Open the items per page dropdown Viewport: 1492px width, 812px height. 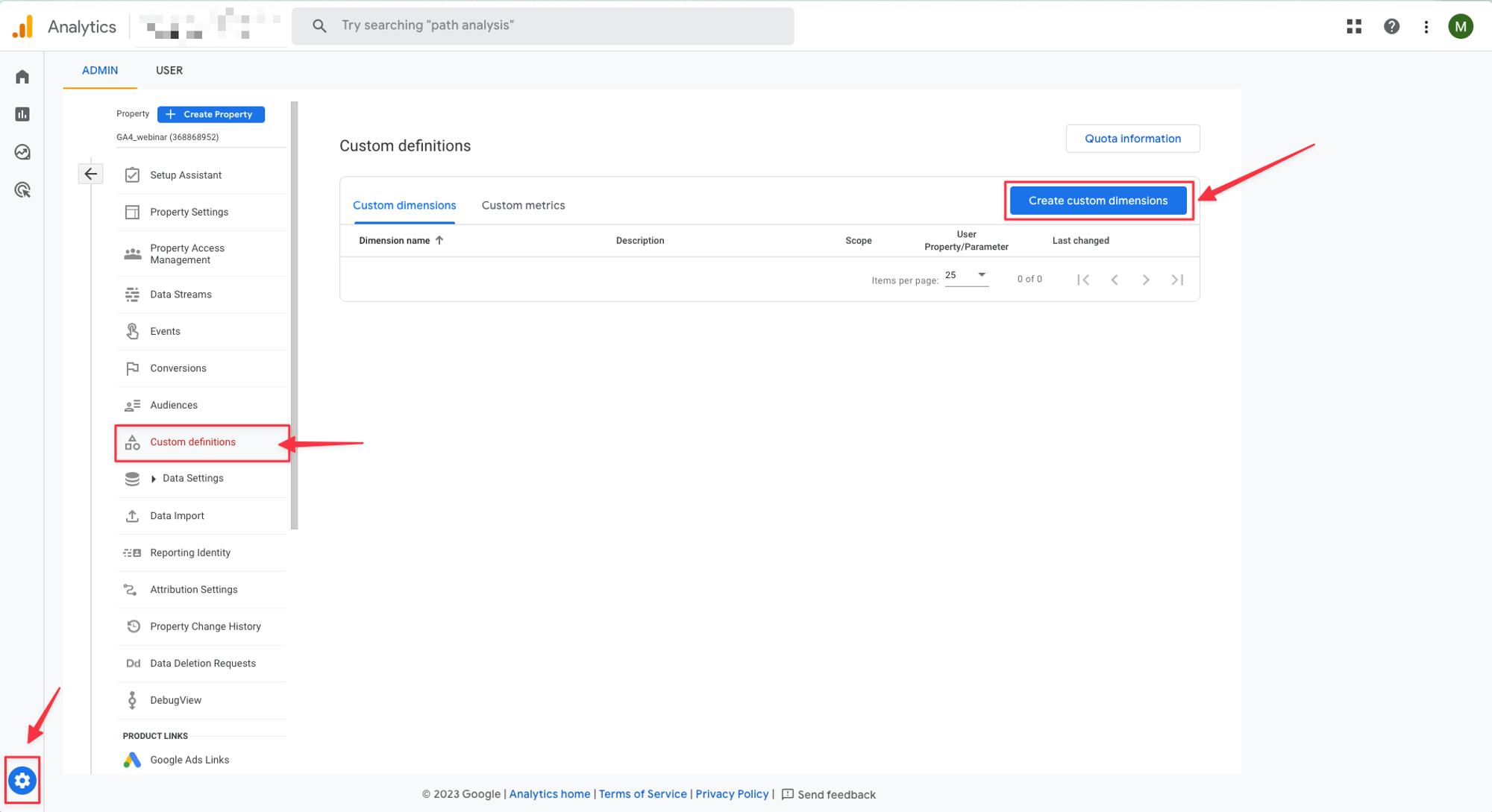(966, 276)
